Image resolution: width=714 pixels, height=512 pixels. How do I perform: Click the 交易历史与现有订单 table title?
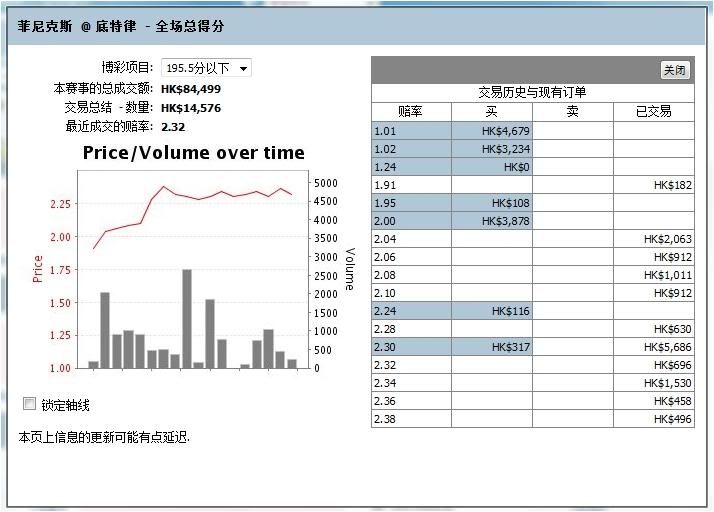tap(532, 93)
